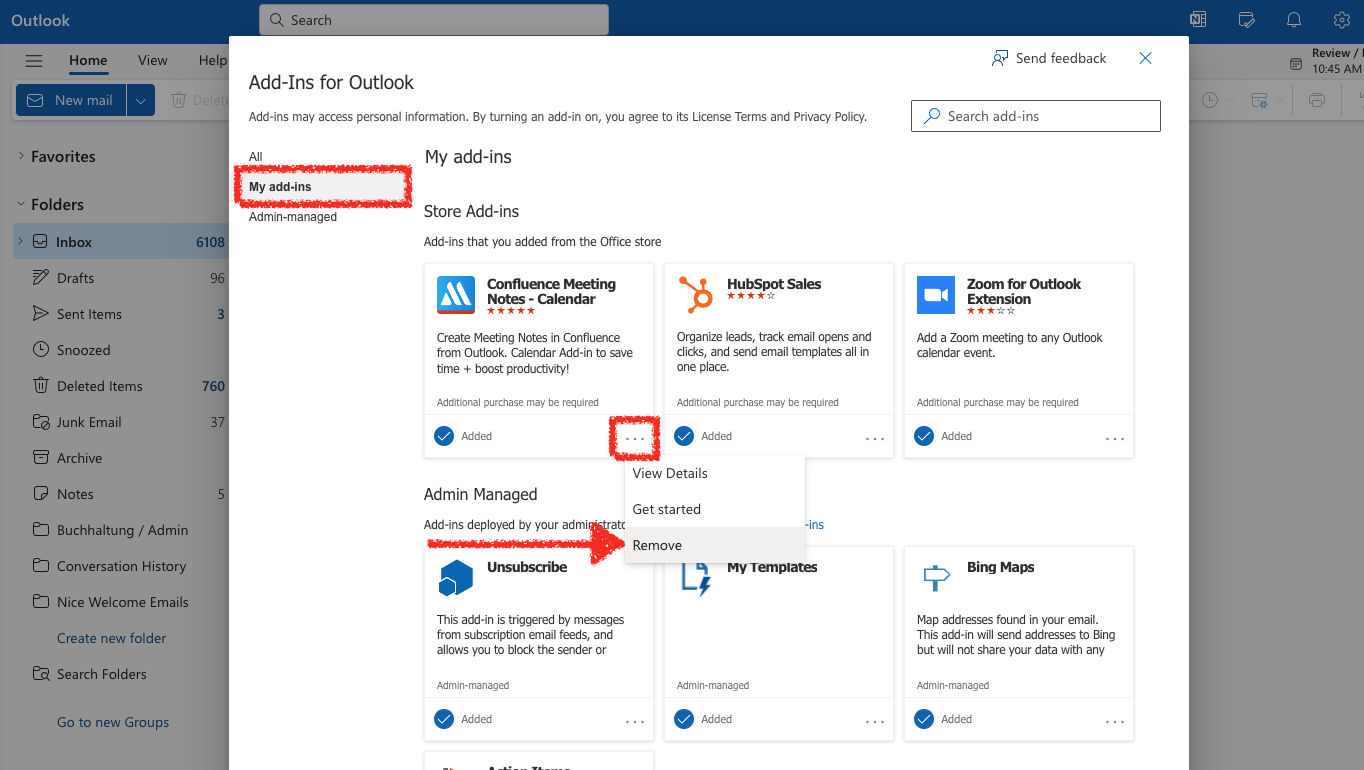
Task: Click the My Day calendar-check icon
Action: (x=1246, y=20)
